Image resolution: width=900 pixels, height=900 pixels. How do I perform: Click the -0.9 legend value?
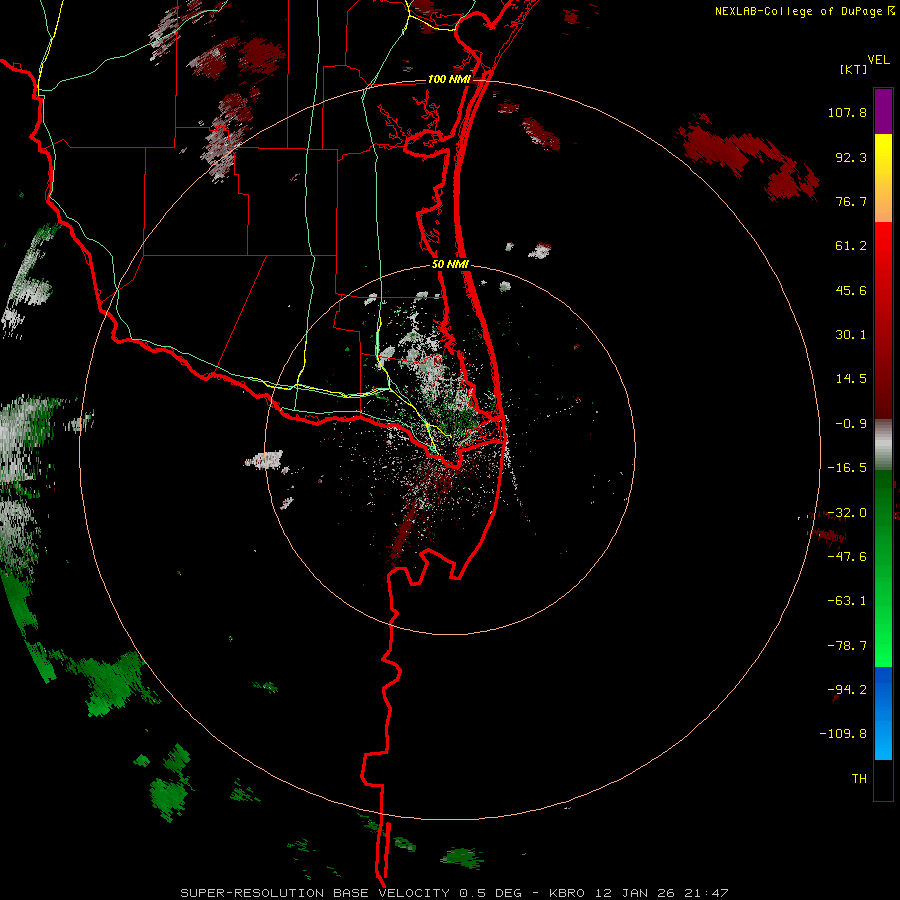851,424
